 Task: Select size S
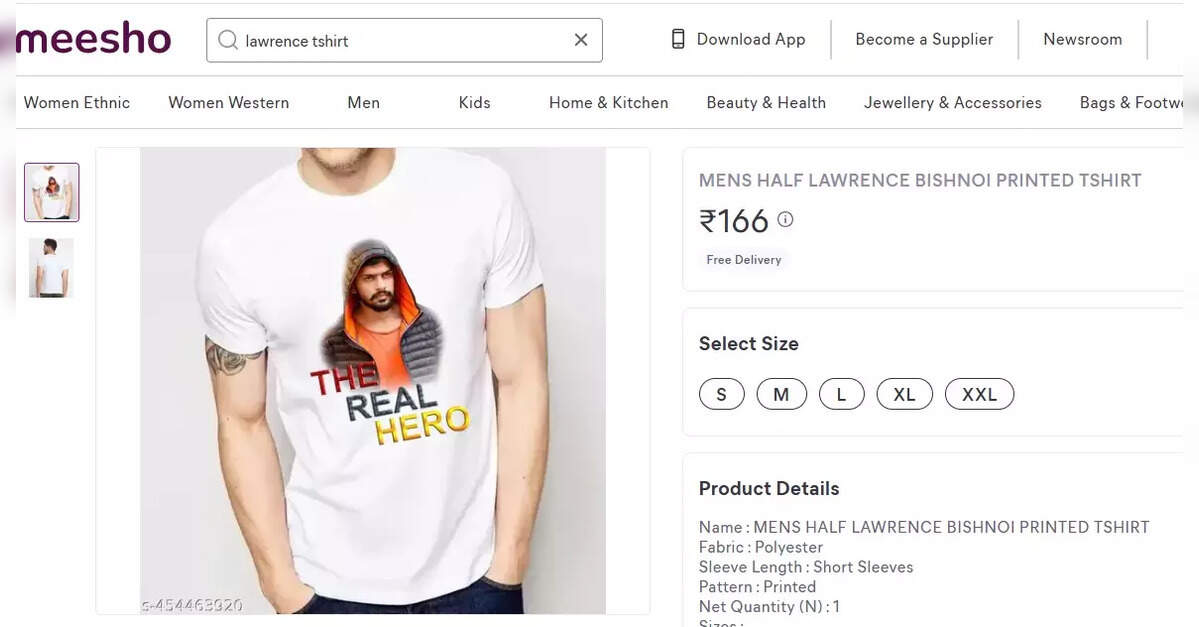pos(721,394)
